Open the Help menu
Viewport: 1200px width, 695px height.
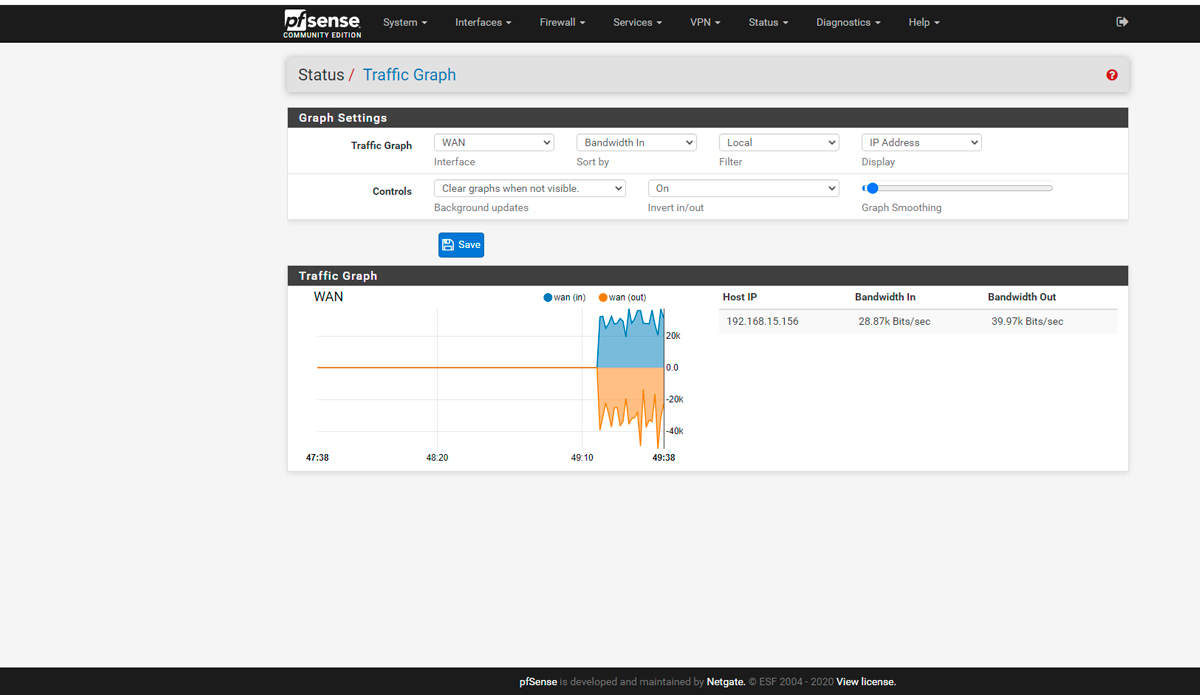click(x=924, y=22)
